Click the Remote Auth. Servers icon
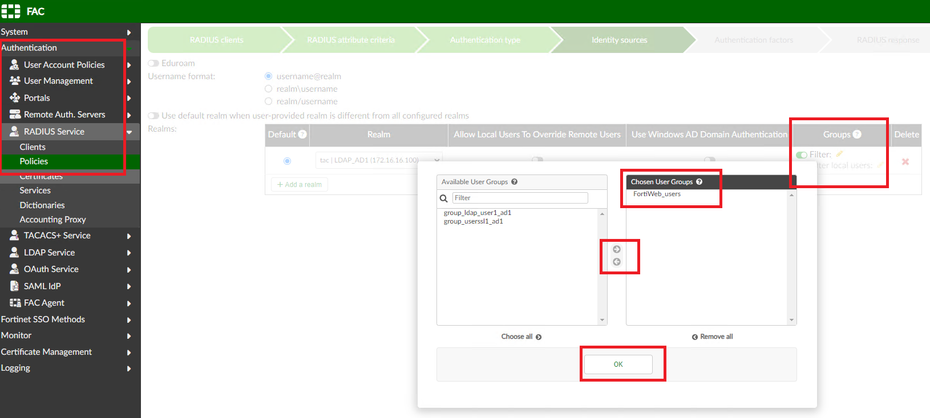The height and width of the screenshot is (418, 930). pos(14,114)
